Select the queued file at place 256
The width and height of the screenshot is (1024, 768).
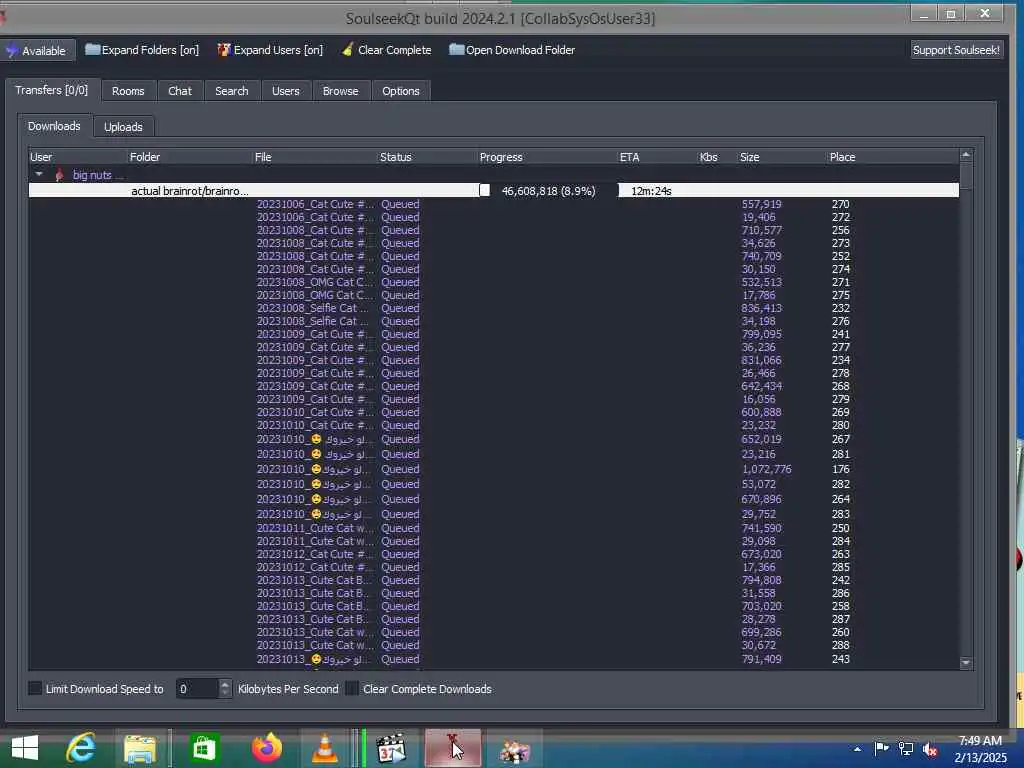pos(494,231)
